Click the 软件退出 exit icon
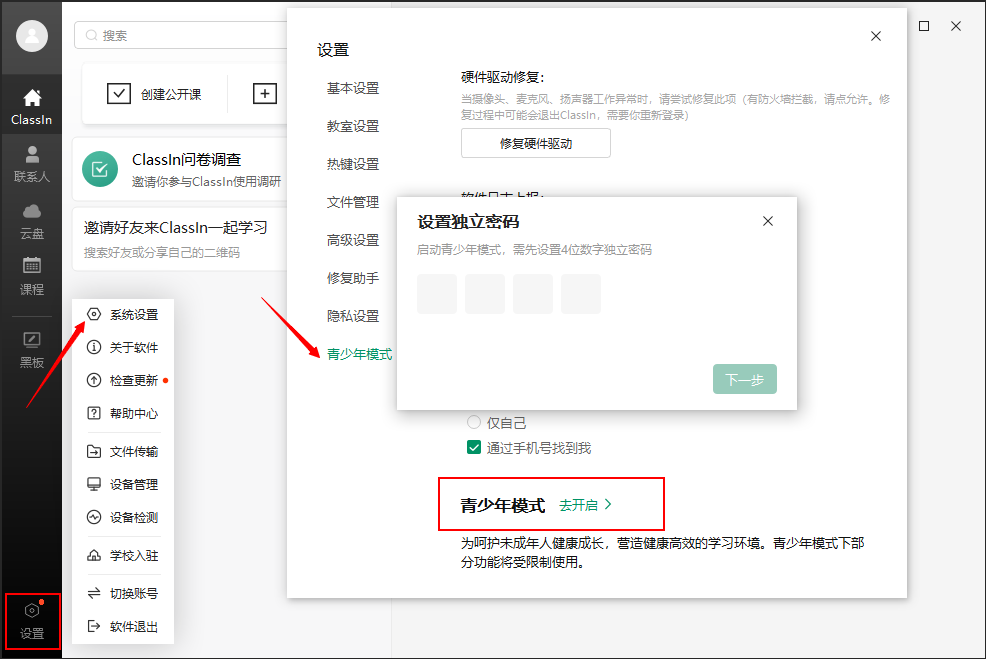Image resolution: width=986 pixels, height=659 pixels. click(94, 626)
